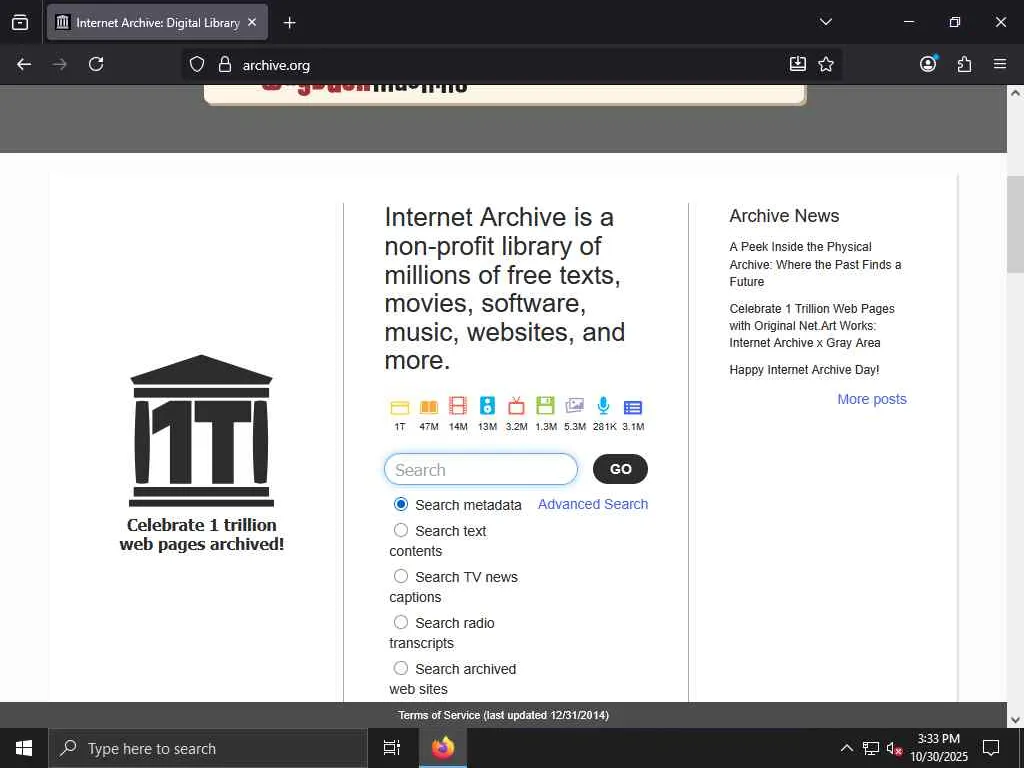
Task: Open the Celebrate 1 Trillion Web Pages news post
Action: [812, 326]
